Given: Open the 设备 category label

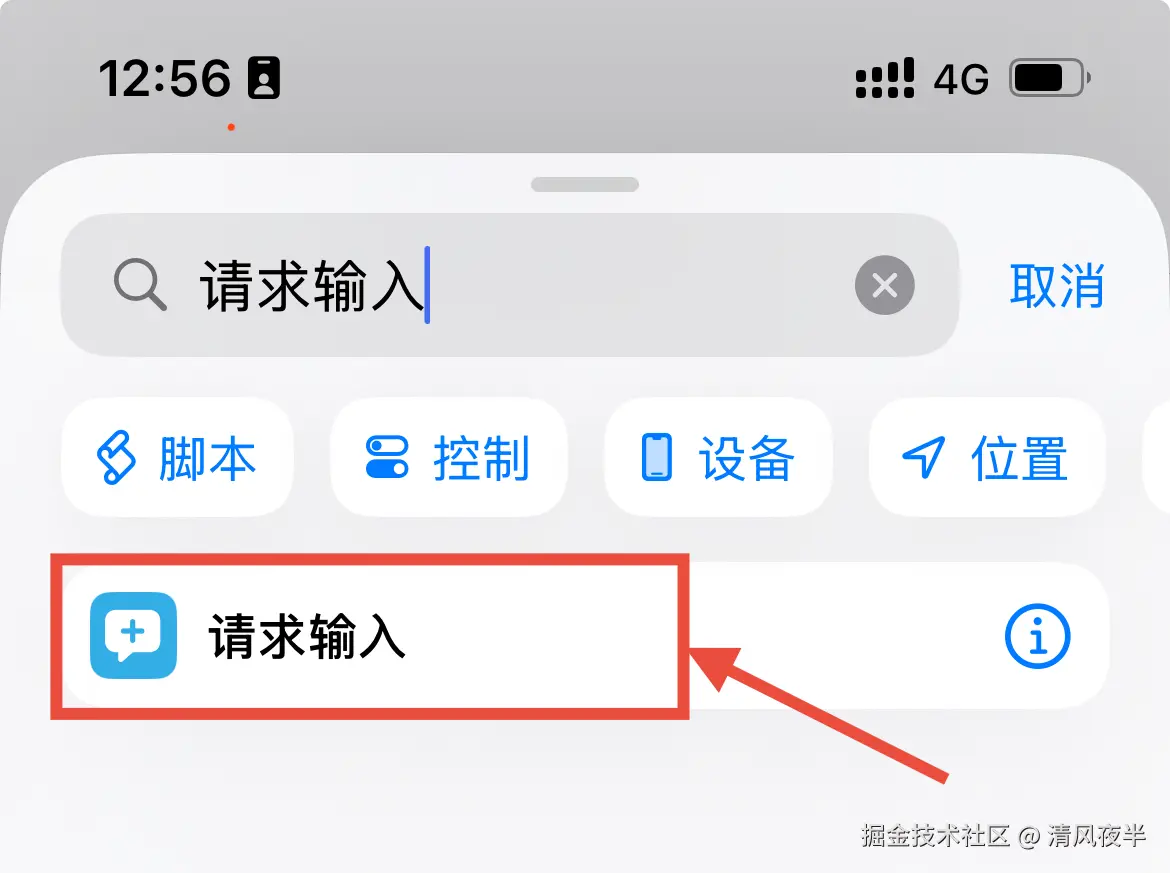Looking at the screenshot, I should [746, 458].
